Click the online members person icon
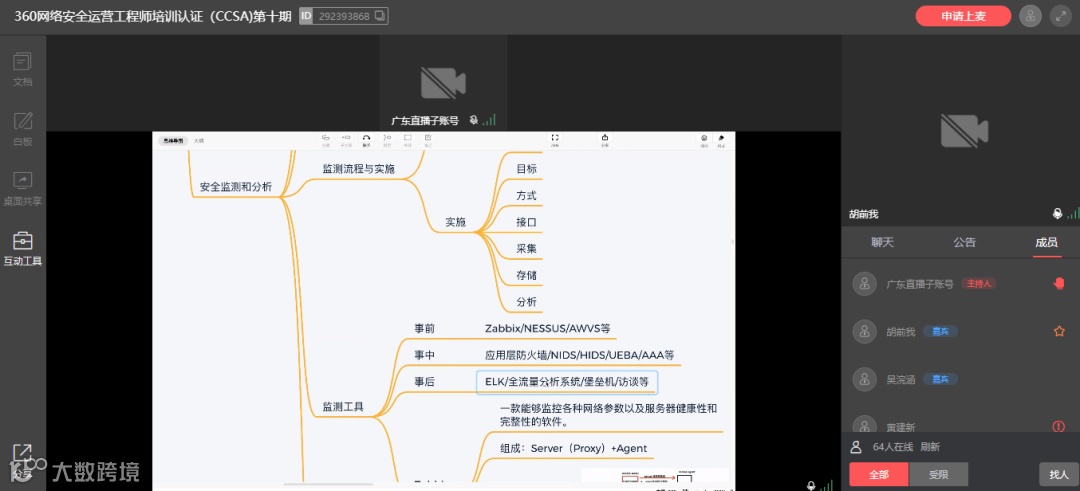Image resolution: width=1080 pixels, height=491 pixels. [856, 447]
